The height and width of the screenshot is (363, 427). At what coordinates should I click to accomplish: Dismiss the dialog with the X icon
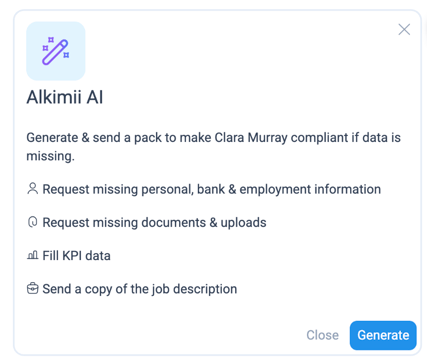[404, 30]
